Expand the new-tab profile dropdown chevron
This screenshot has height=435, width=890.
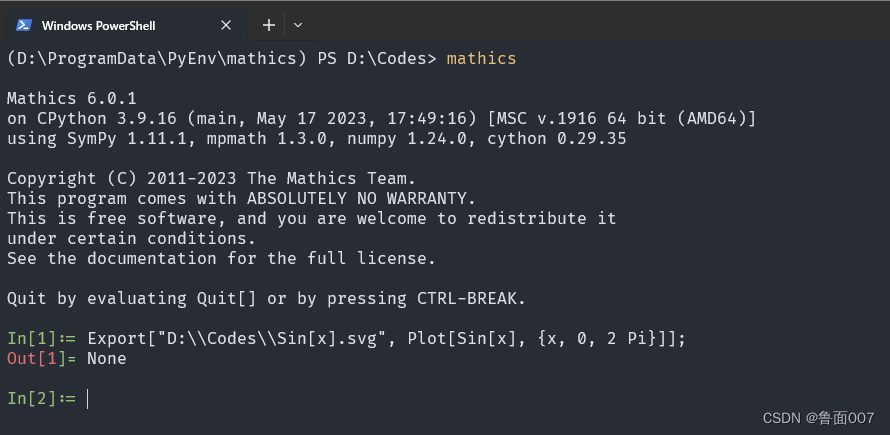click(x=298, y=25)
